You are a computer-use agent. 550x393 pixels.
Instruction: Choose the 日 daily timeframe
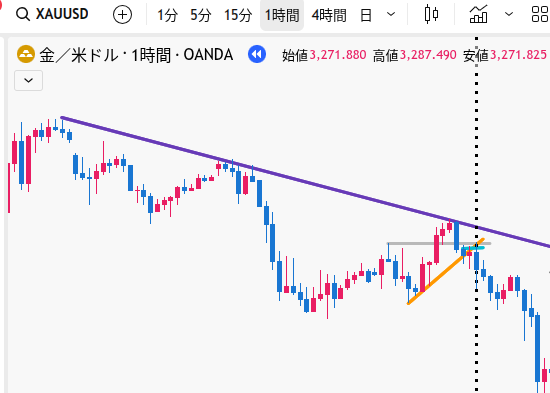[366, 15]
